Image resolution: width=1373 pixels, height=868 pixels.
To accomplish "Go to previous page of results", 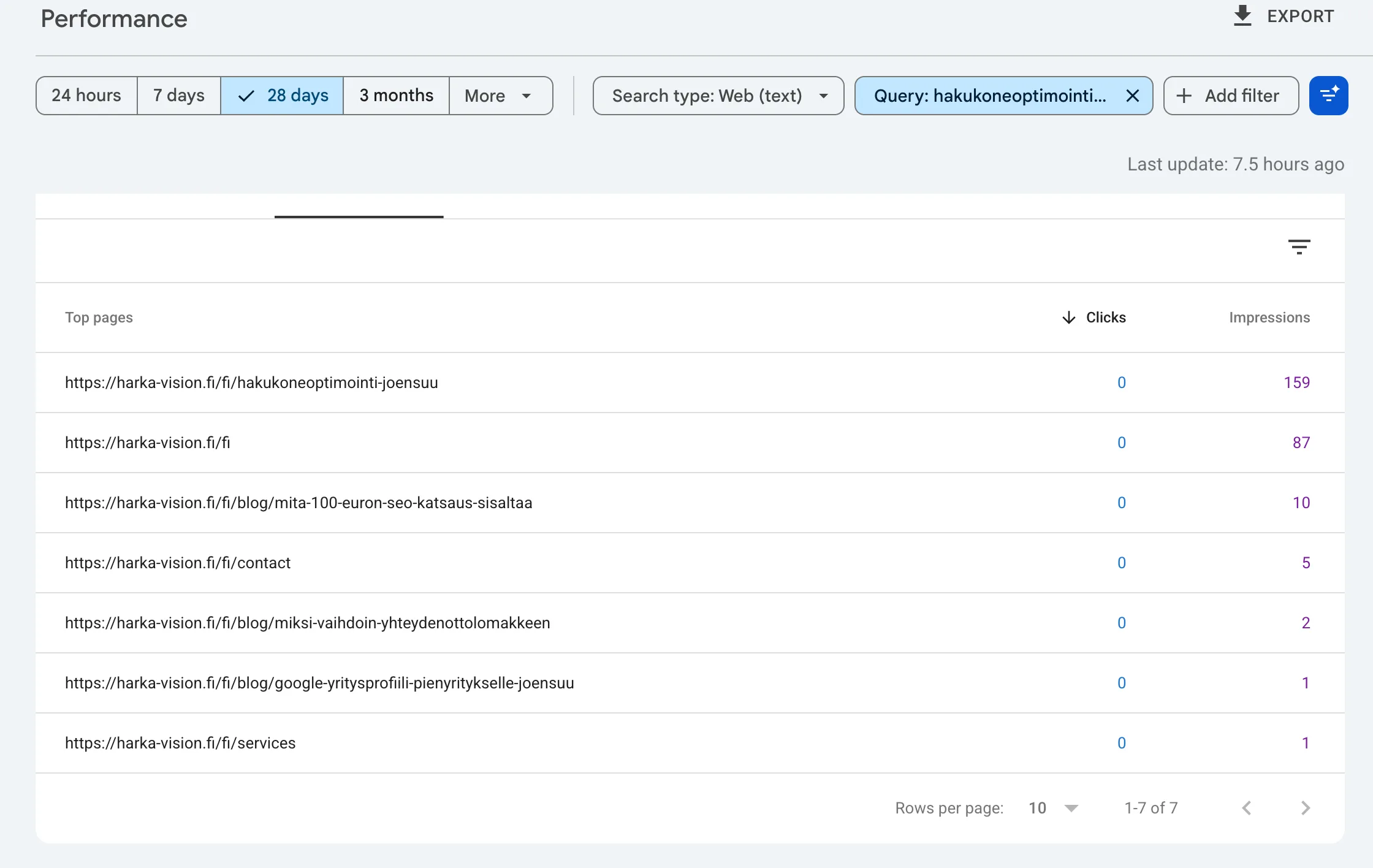I will click(1247, 808).
